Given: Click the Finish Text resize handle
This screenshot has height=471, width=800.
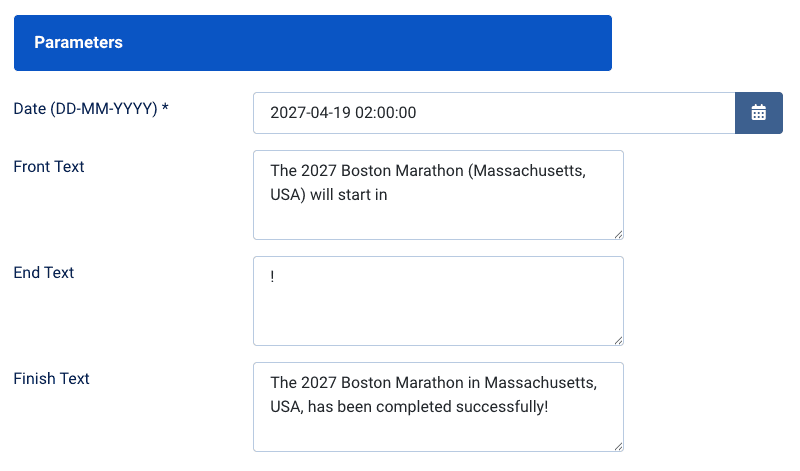Looking at the screenshot, I should coord(618,446).
